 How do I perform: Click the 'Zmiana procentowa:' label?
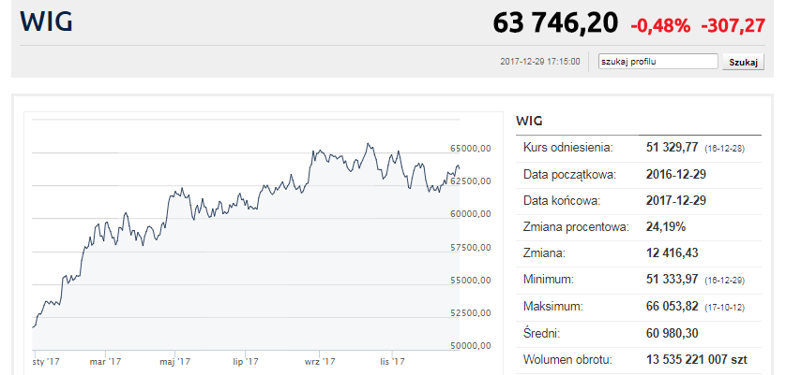[575, 227]
